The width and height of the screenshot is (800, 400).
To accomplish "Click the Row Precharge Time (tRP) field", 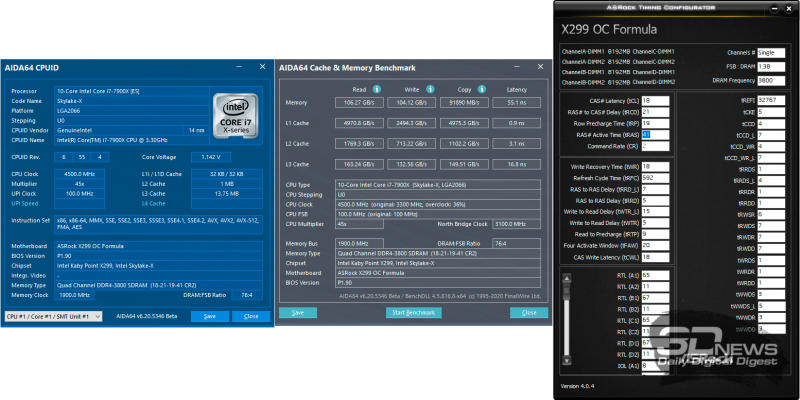I will [x=655, y=123].
